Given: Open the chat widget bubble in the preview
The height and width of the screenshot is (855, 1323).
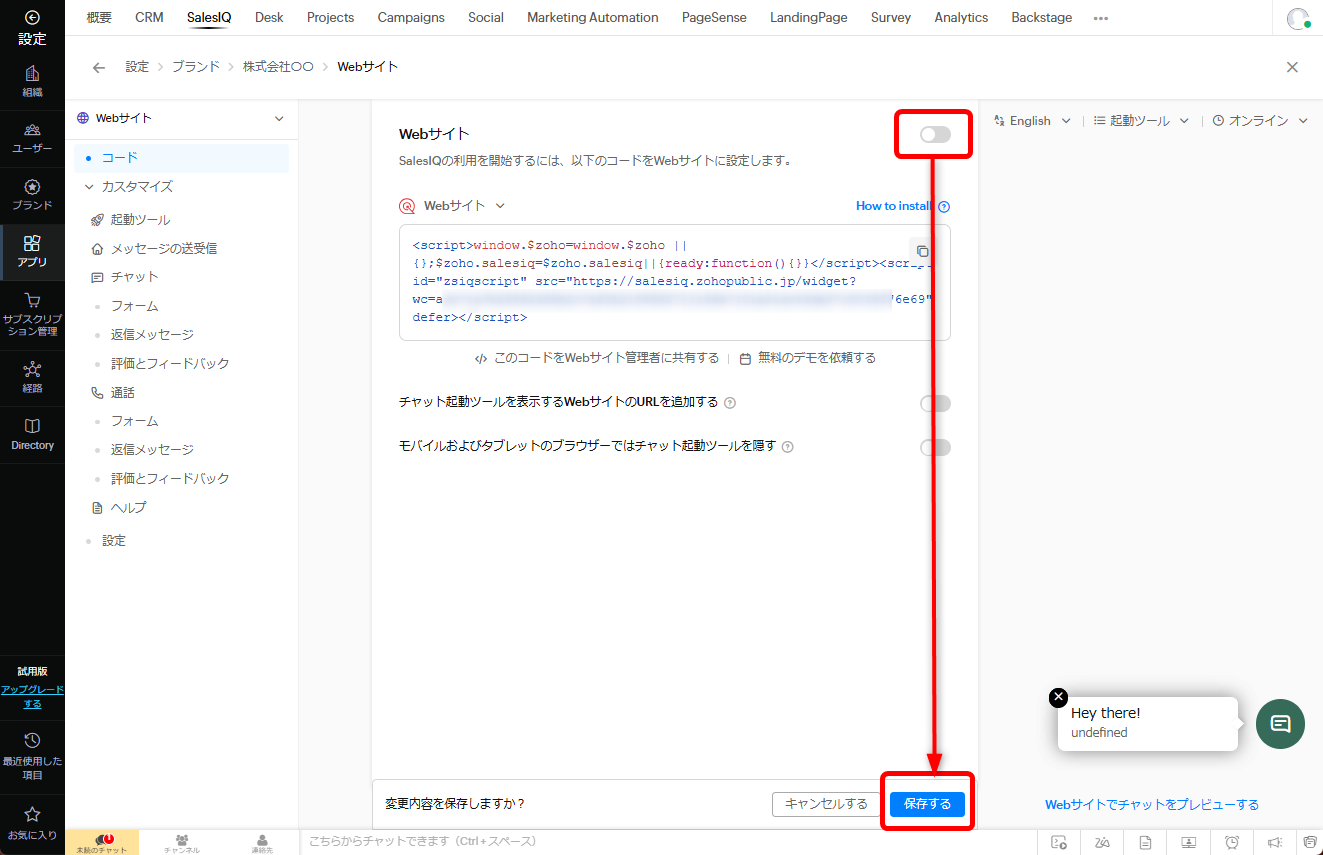Looking at the screenshot, I should point(1281,723).
